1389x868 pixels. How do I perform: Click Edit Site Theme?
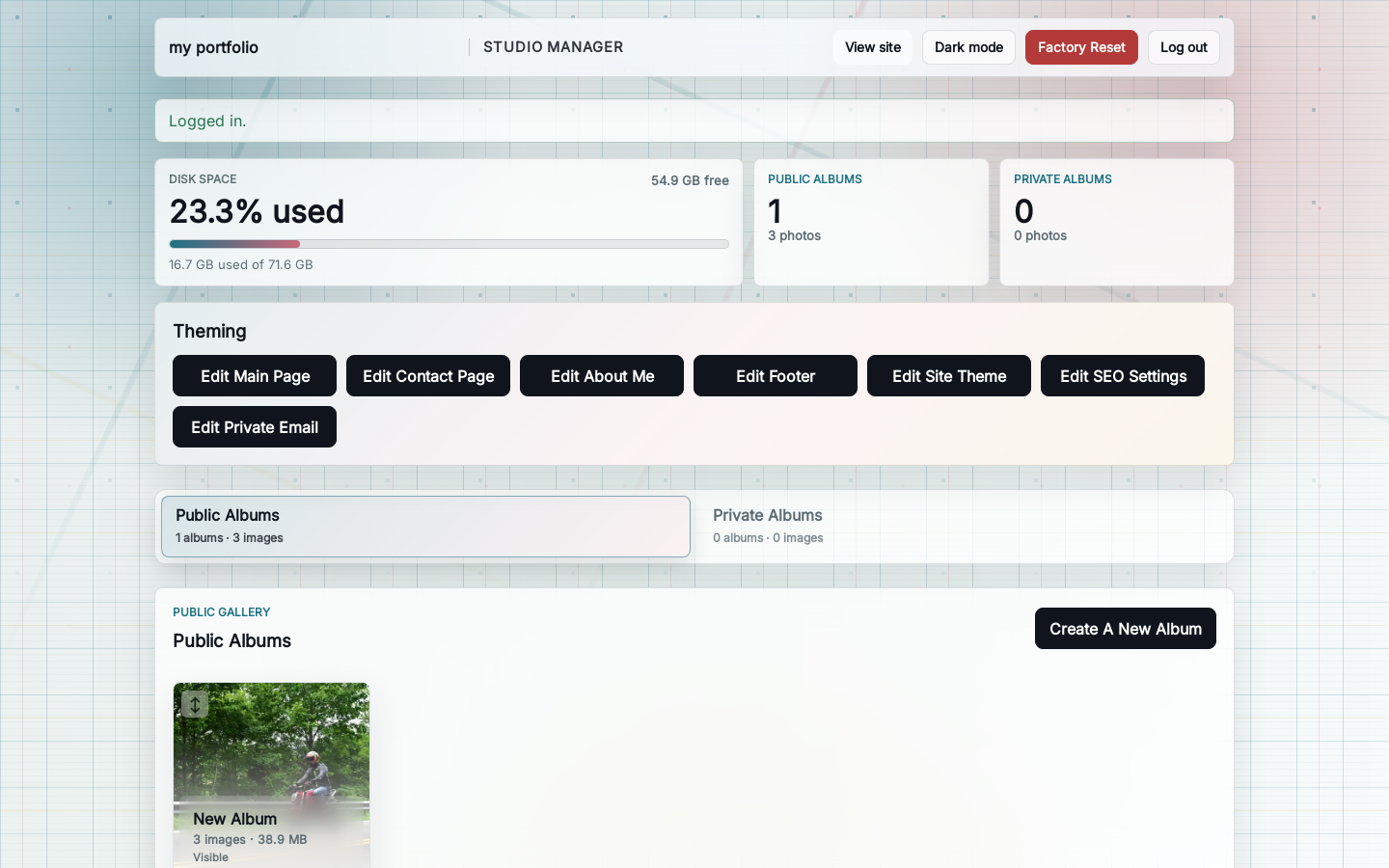(949, 376)
